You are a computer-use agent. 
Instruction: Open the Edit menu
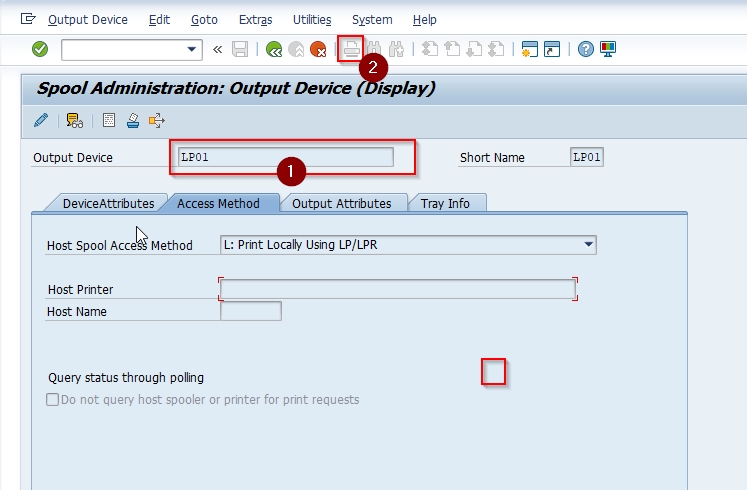(x=159, y=20)
